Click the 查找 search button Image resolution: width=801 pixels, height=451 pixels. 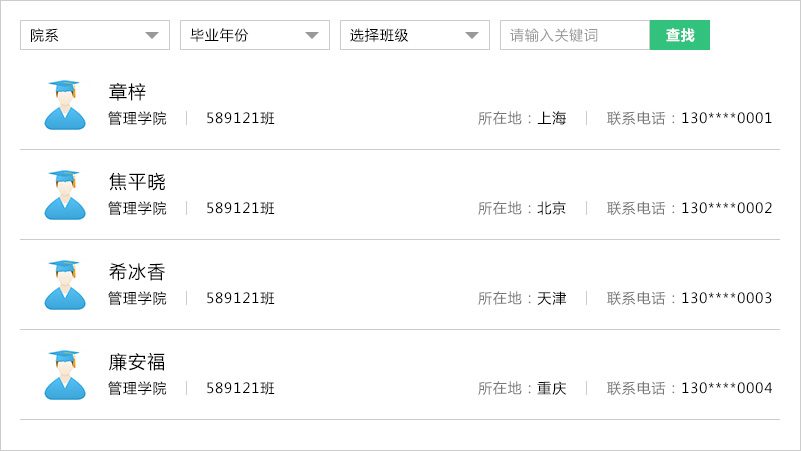click(x=680, y=35)
